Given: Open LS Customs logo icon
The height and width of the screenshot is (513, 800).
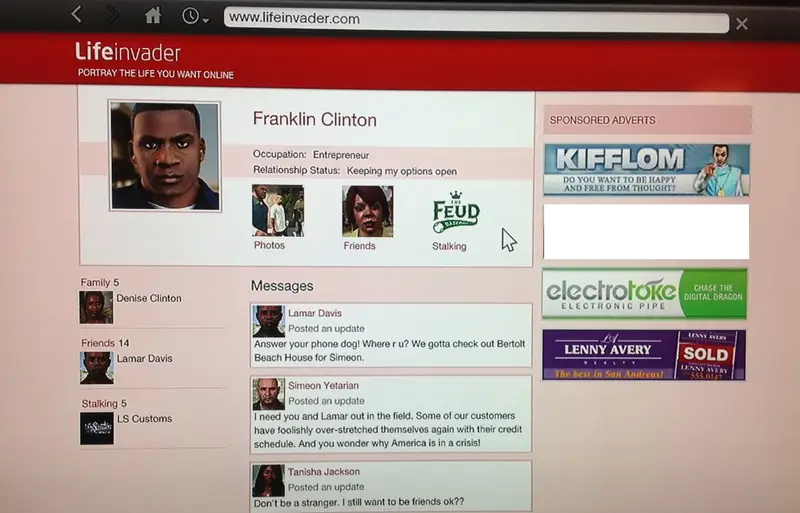Looking at the screenshot, I should (97, 428).
